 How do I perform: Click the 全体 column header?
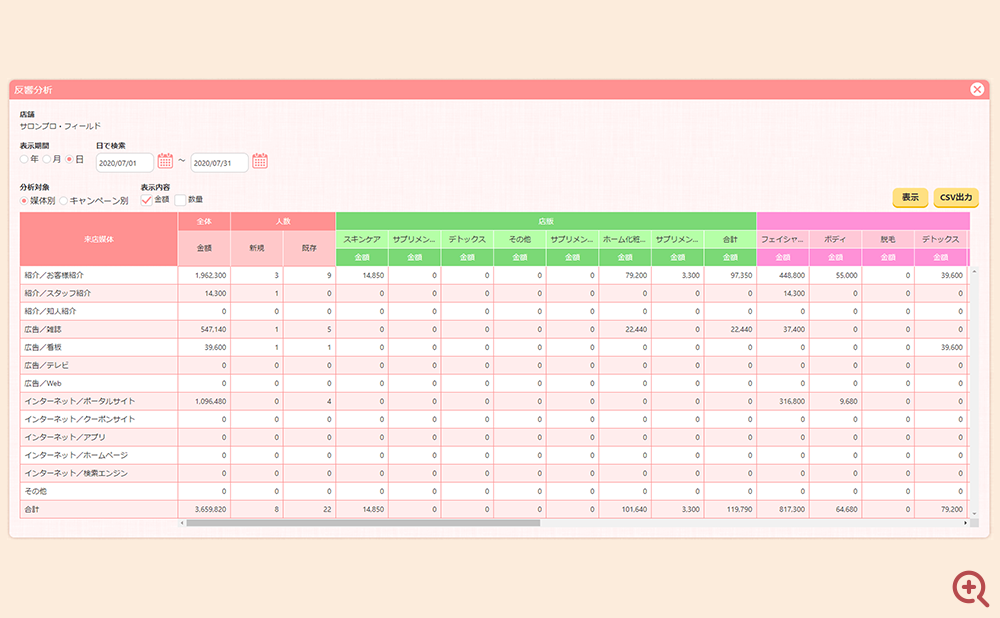point(204,221)
